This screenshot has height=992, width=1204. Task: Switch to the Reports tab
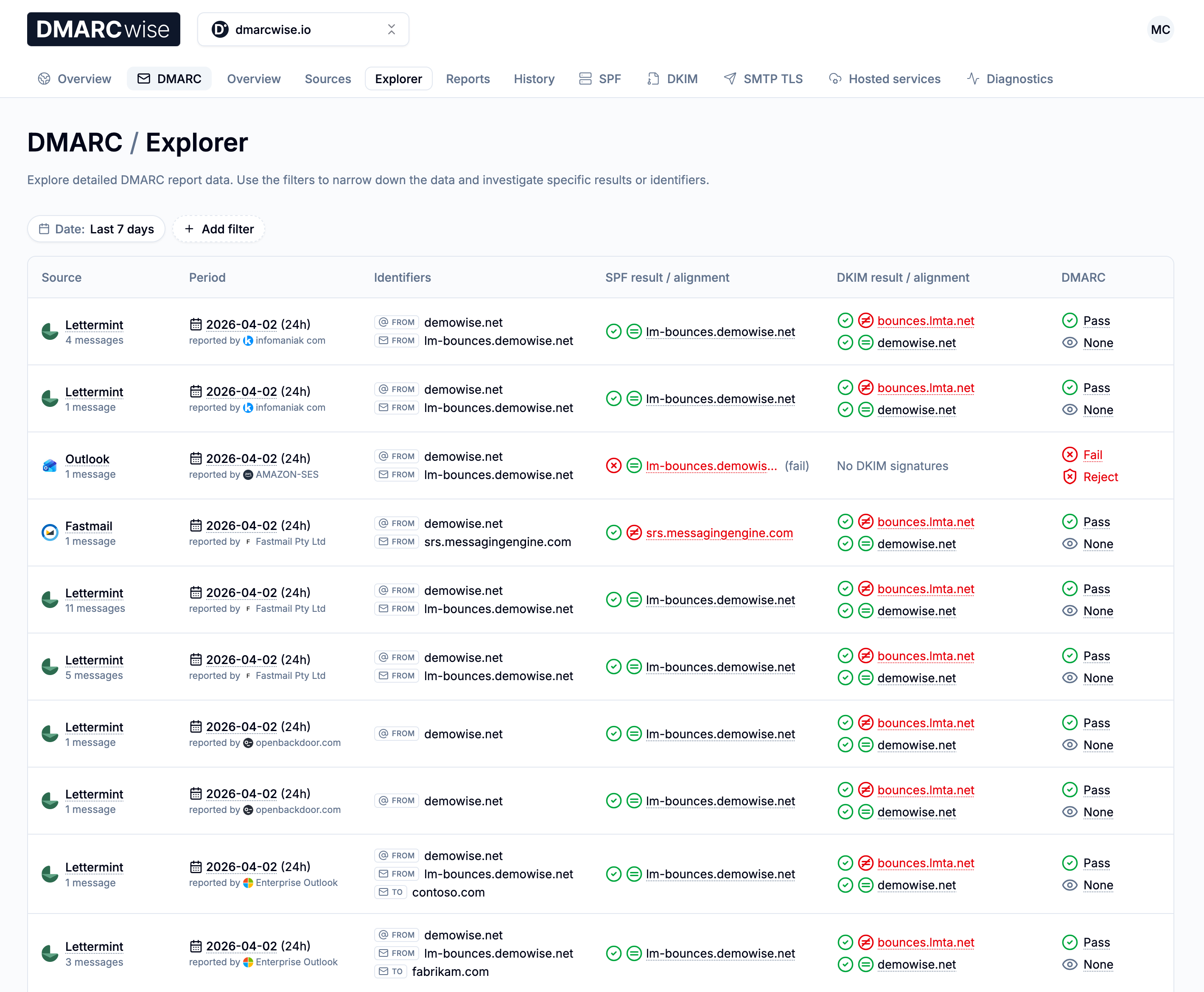click(468, 79)
